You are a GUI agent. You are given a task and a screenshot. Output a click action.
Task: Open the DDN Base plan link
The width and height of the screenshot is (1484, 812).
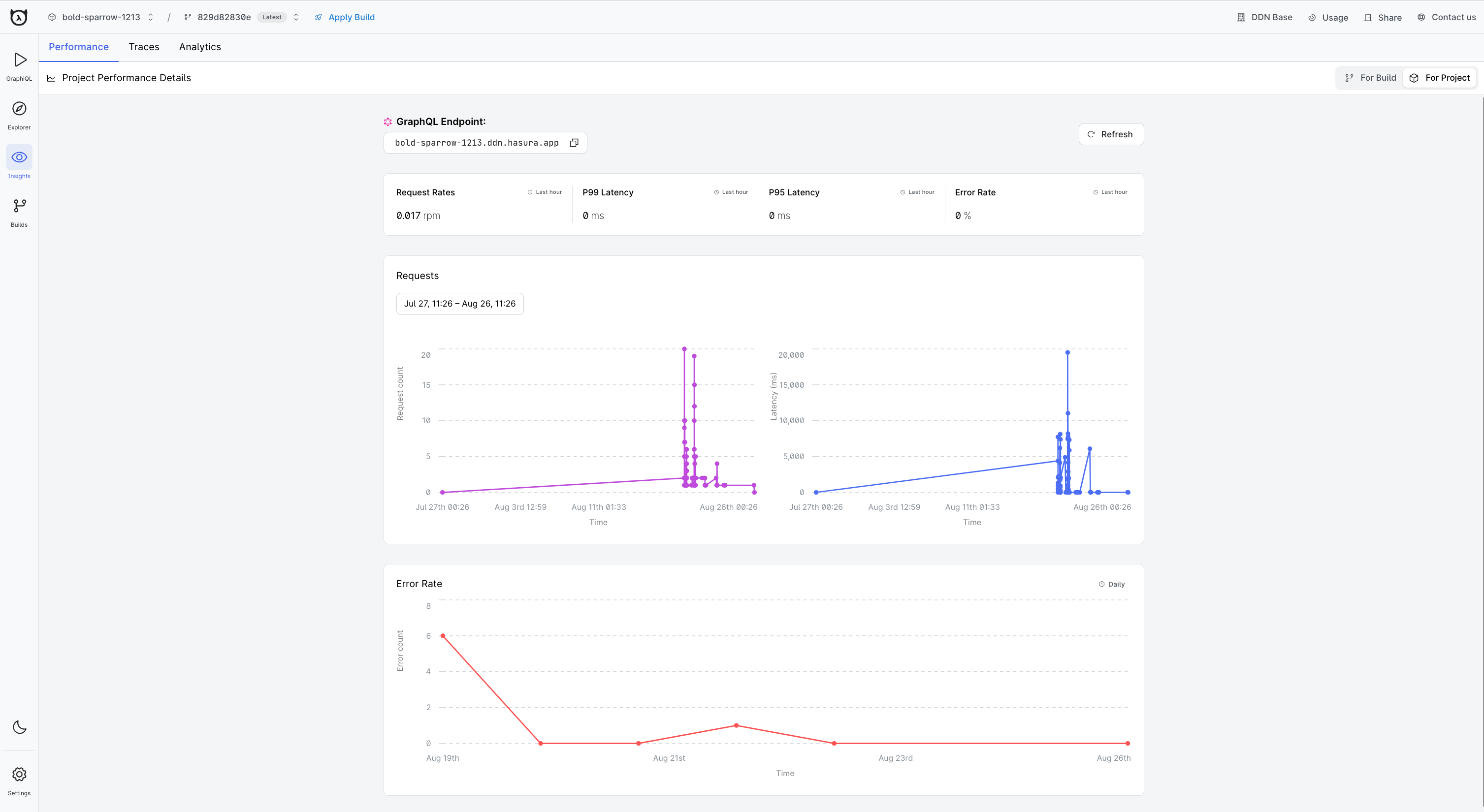(1264, 17)
